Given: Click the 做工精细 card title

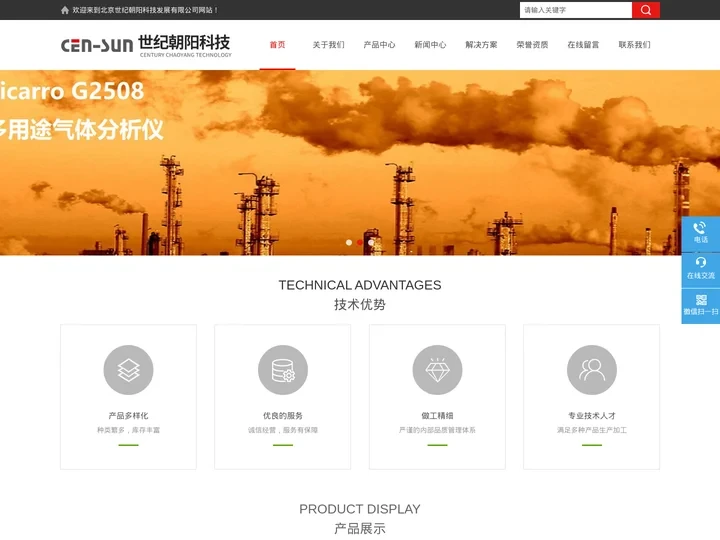Looking at the screenshot, I should (x=437, y=416).
